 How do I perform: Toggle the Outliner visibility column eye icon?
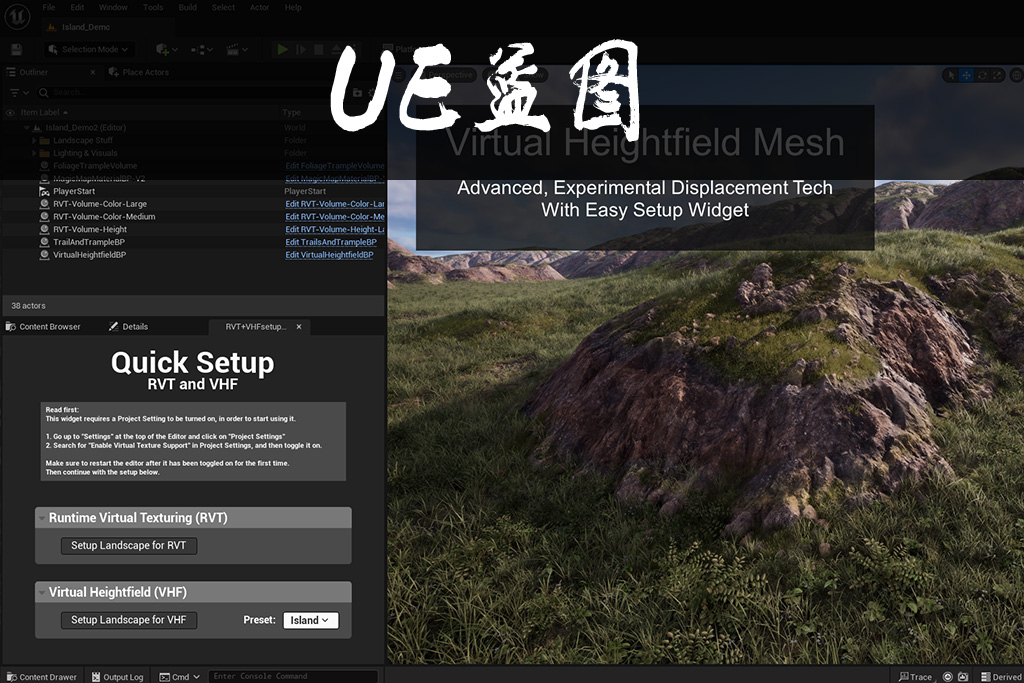pyautogui.click(x=10, y=112)
